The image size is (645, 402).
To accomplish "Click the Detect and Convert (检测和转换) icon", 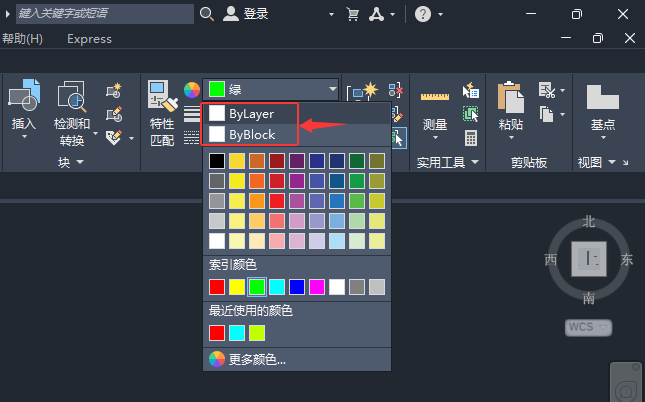I will click(72, 97).
